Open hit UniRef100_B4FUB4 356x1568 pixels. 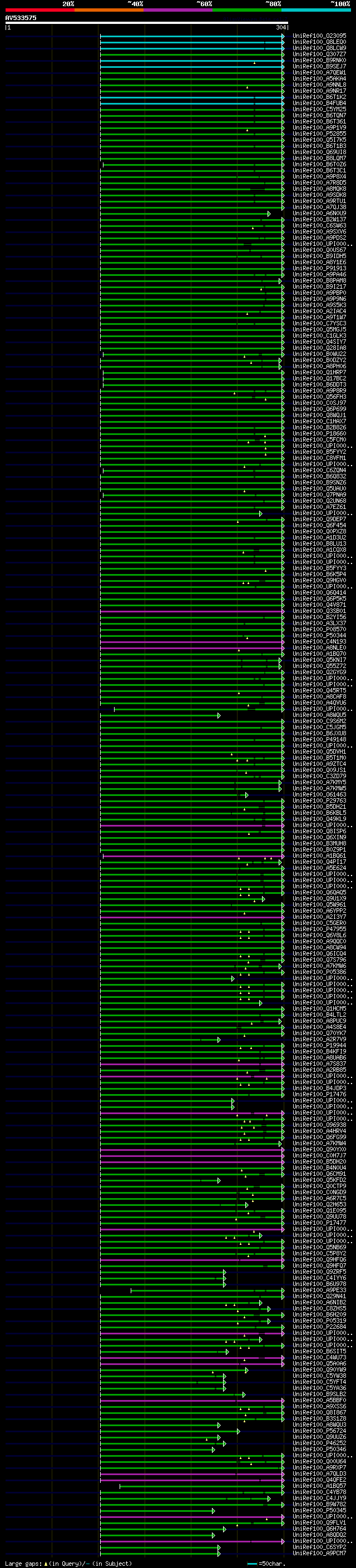(x=319, y=103)
